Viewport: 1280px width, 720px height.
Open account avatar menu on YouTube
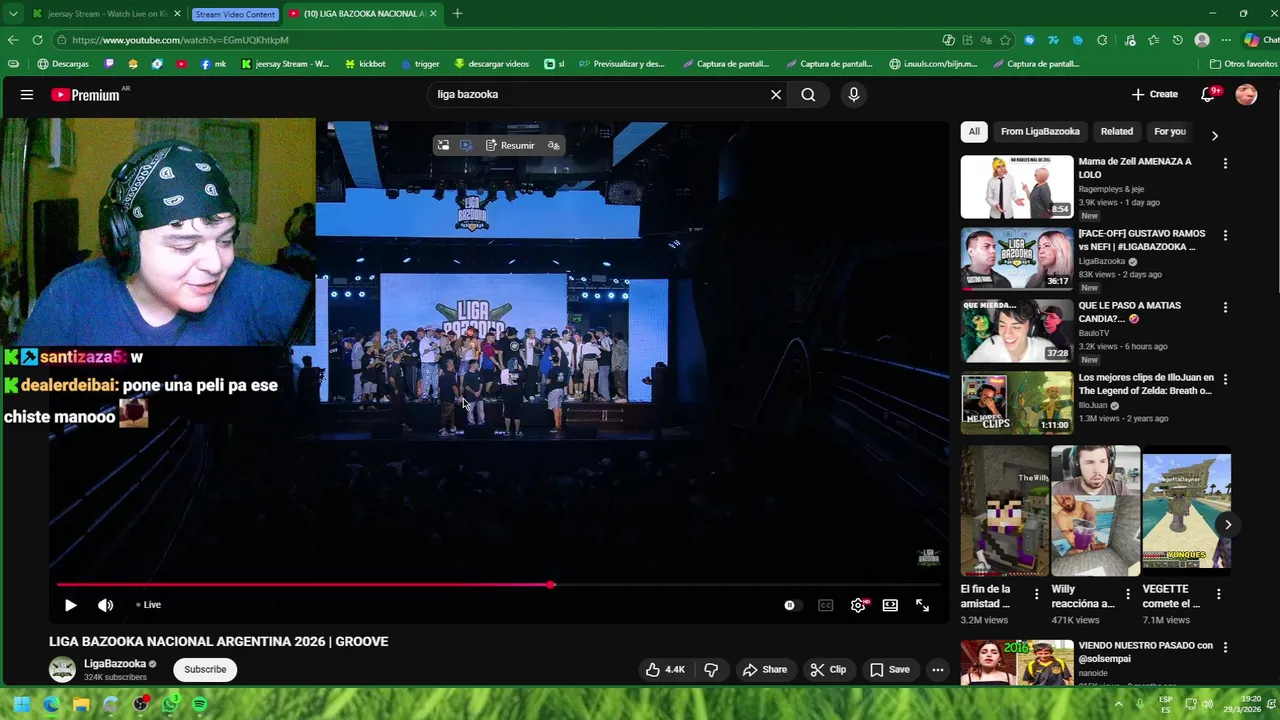coord(1246,95)
